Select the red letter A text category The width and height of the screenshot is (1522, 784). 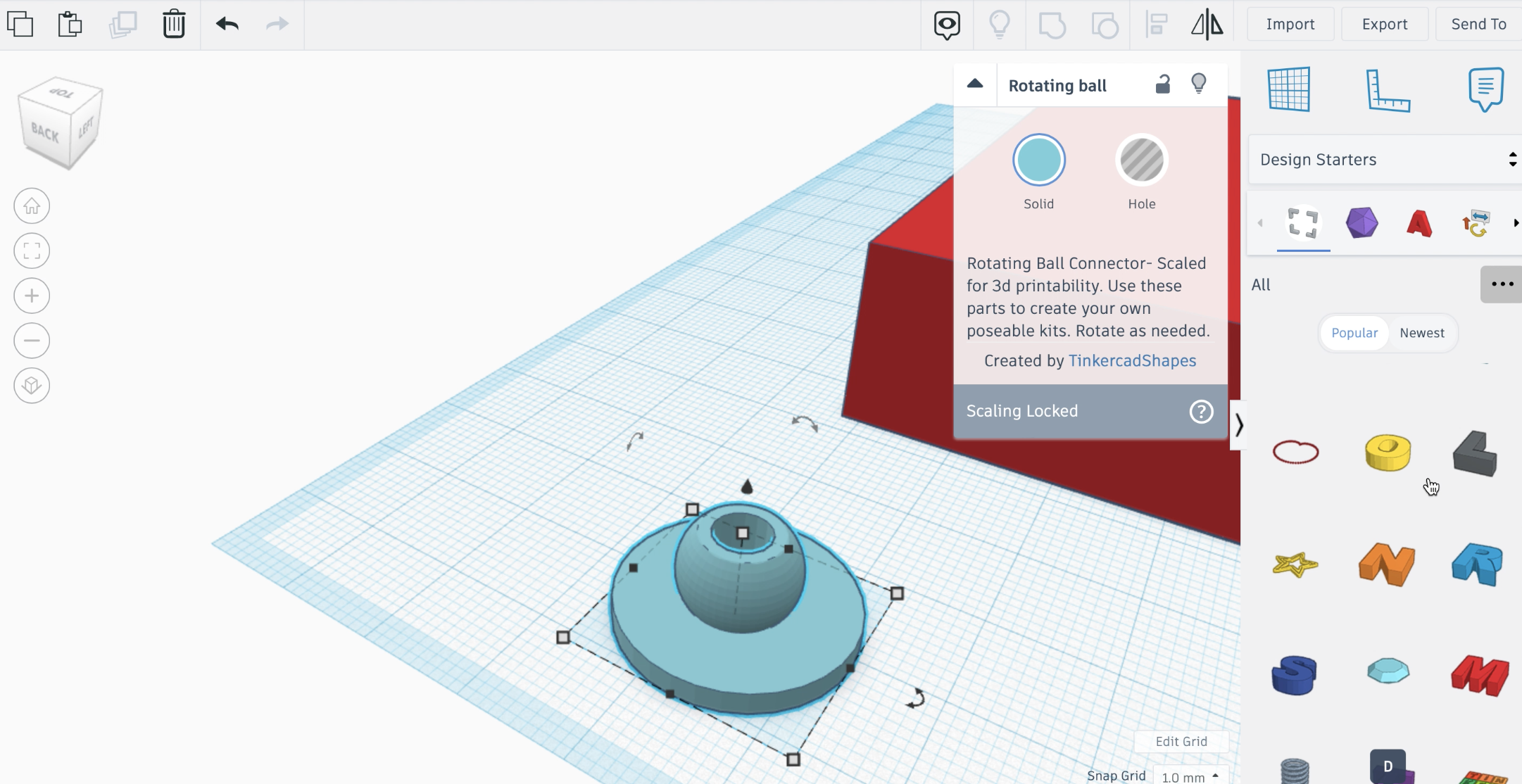pyautogui.click(x=1419, y=224)
